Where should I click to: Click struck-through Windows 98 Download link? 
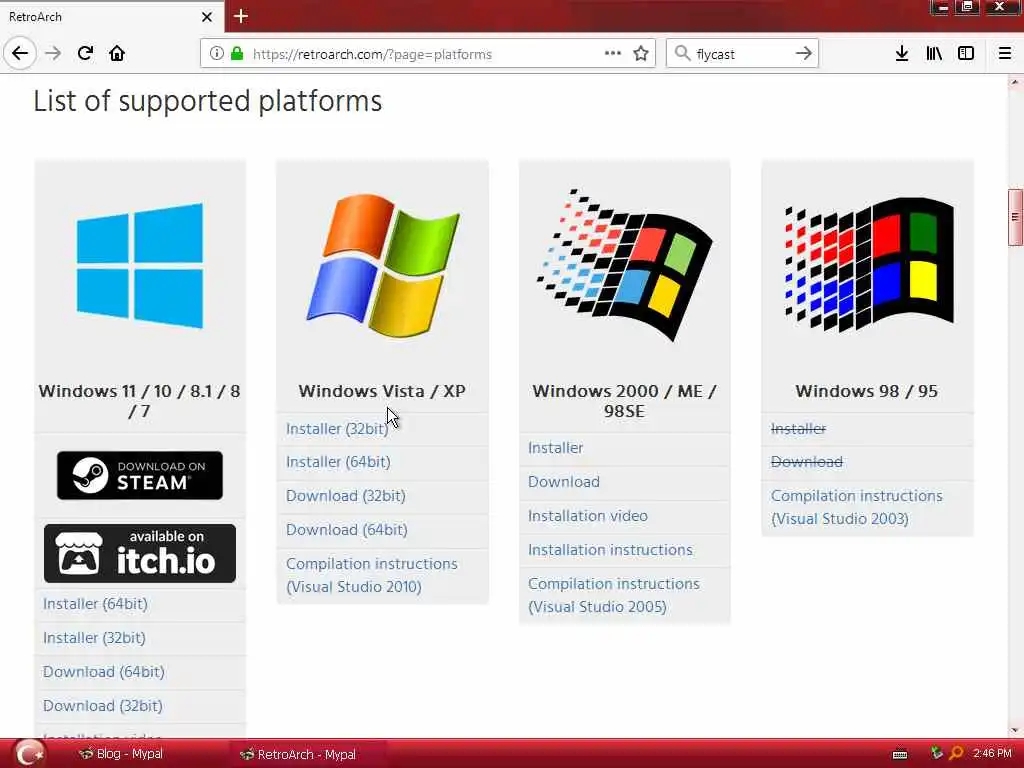click(807, 462)
